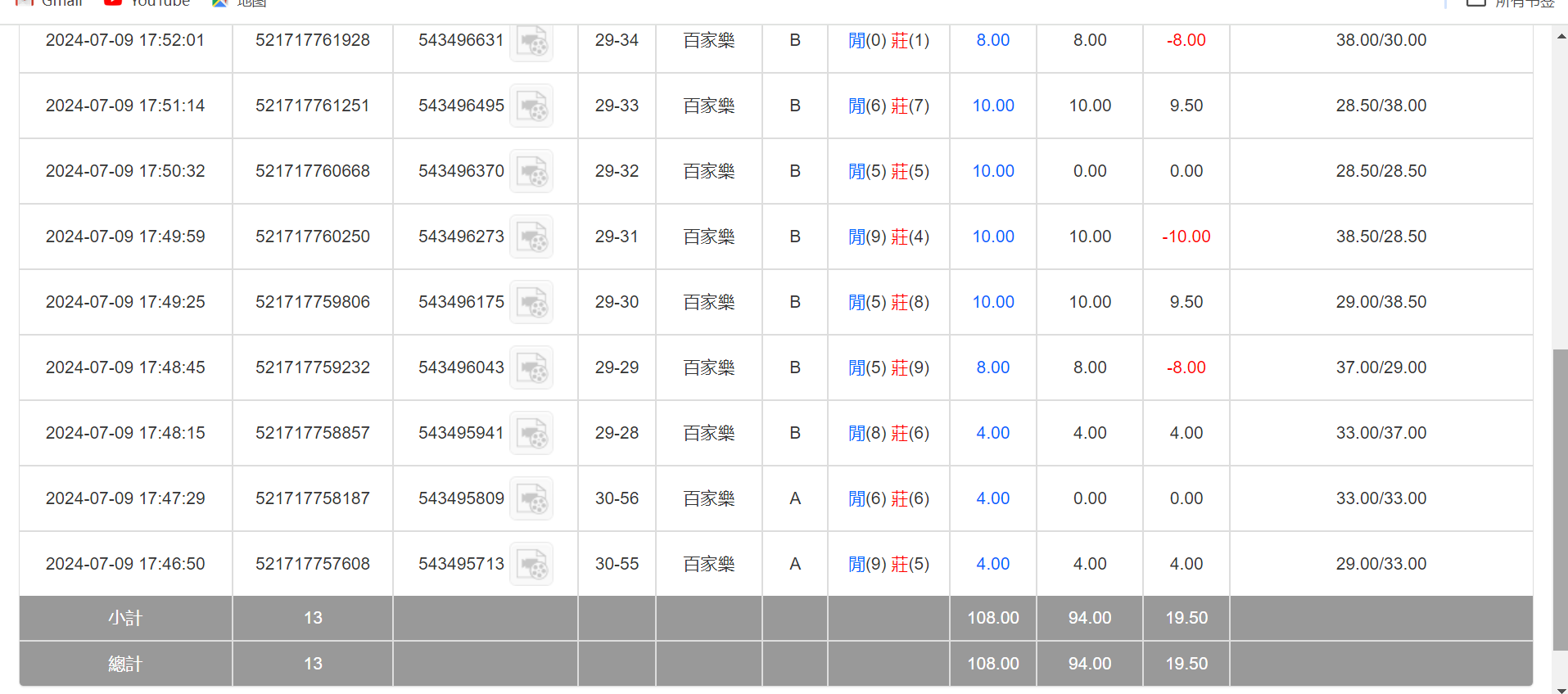Click blue 8.00 amount in 17:52:01 row
The width and height of the screenshot is (1568, 694).
click(992, 40)
